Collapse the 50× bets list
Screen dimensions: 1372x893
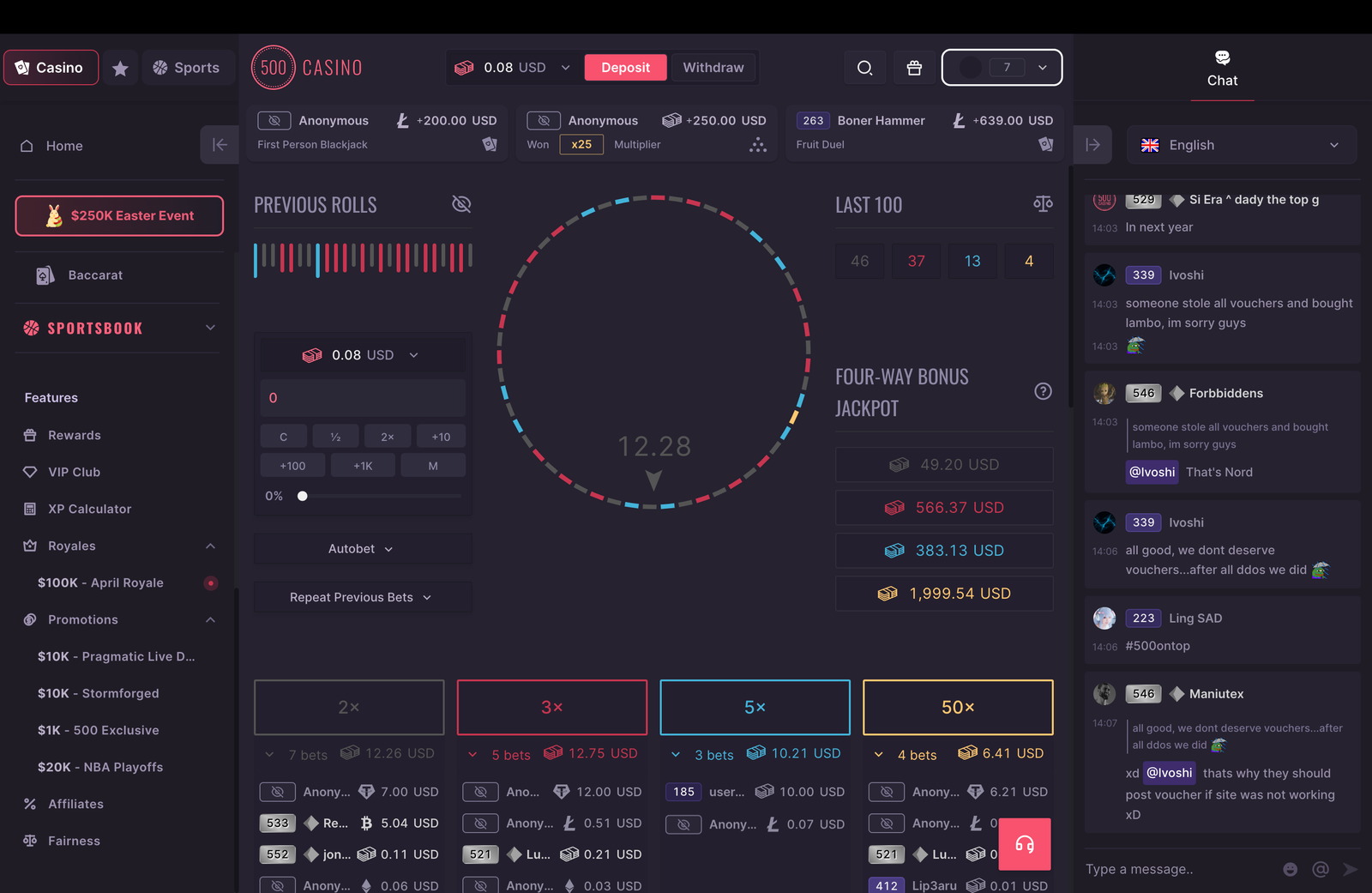[878, 755]
